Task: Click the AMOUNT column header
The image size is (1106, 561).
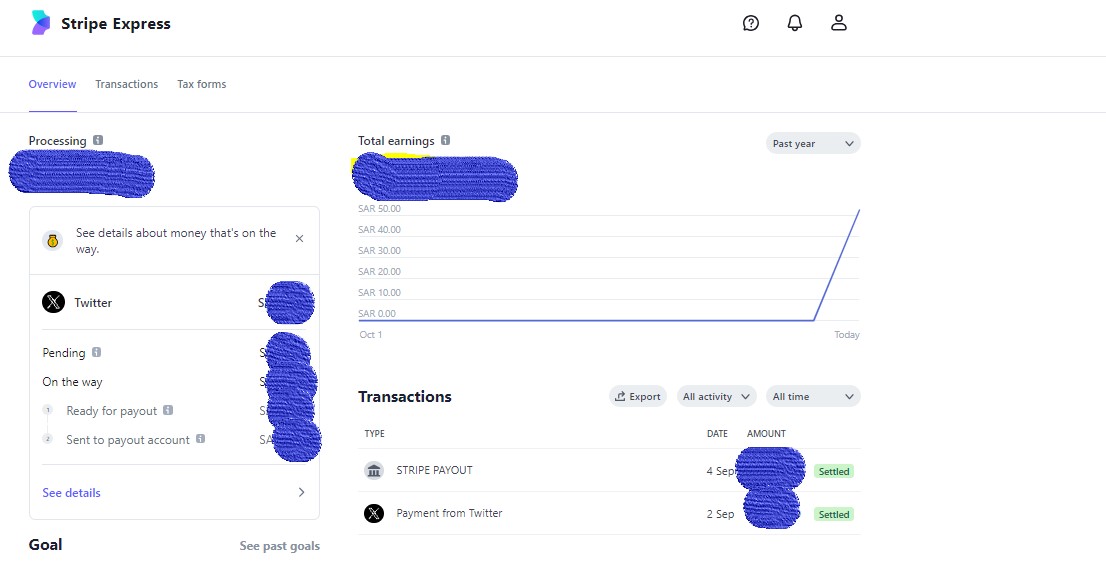Action: [766, 433]
